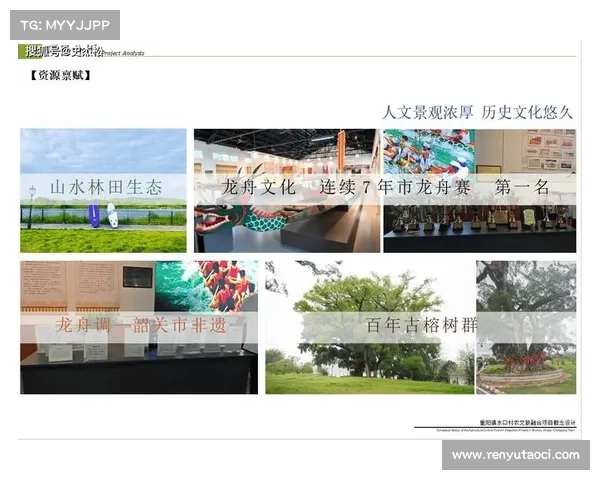
Task: Click the 第一名 caption text
Action: click(521, 187)
